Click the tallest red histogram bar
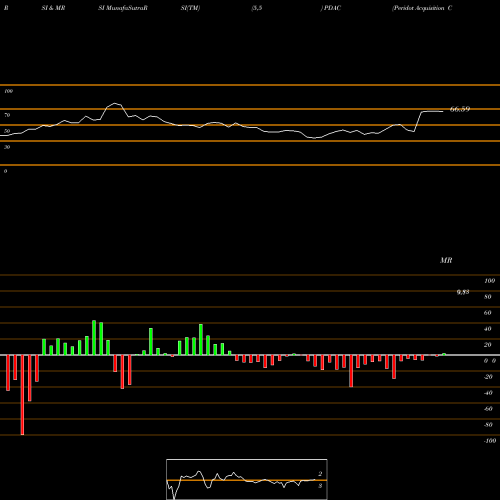Image resolution: width=500 pixels, height=500 pixels. point(22,395)
